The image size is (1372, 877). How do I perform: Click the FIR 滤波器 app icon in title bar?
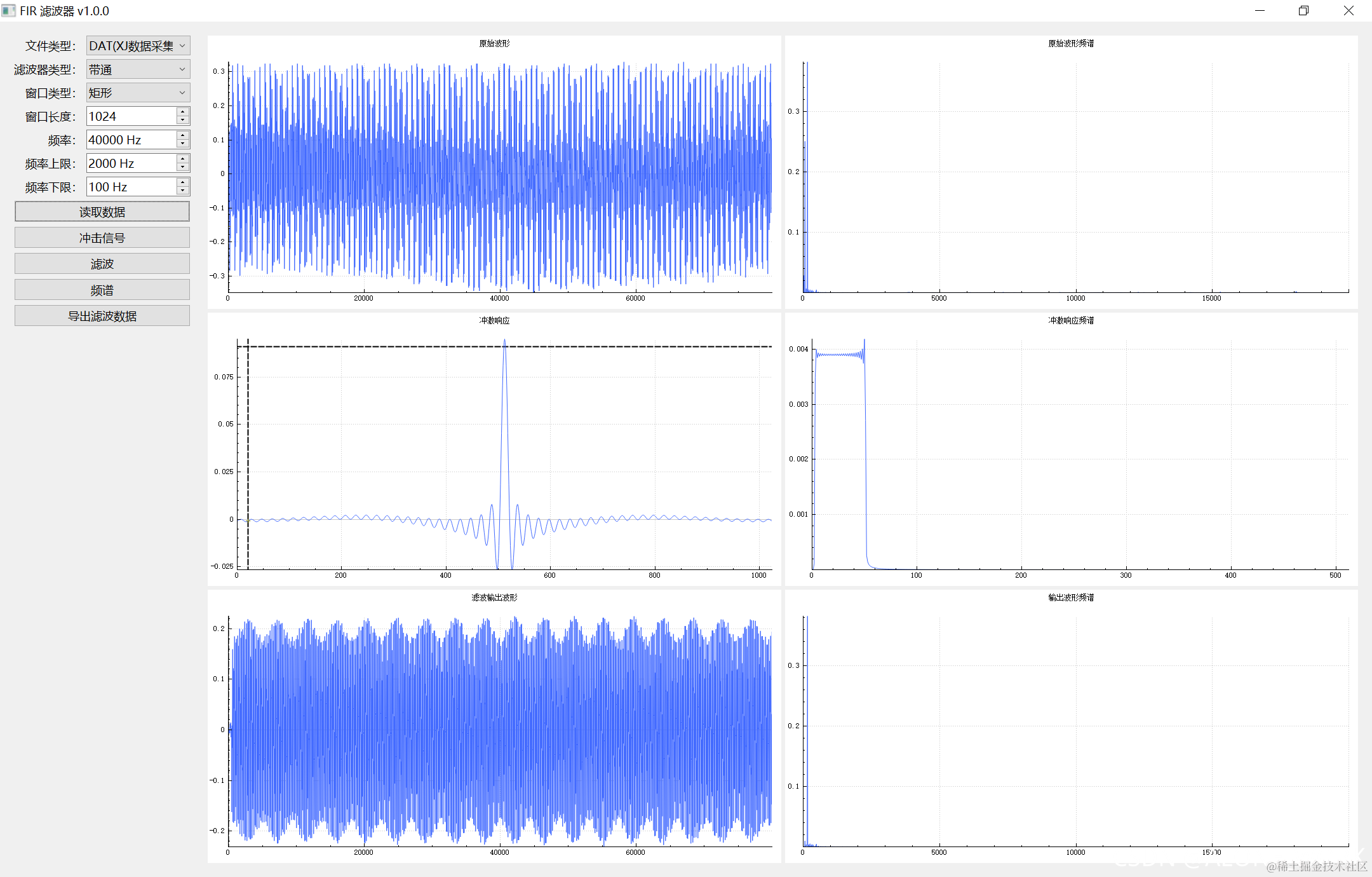click(8, 11)
